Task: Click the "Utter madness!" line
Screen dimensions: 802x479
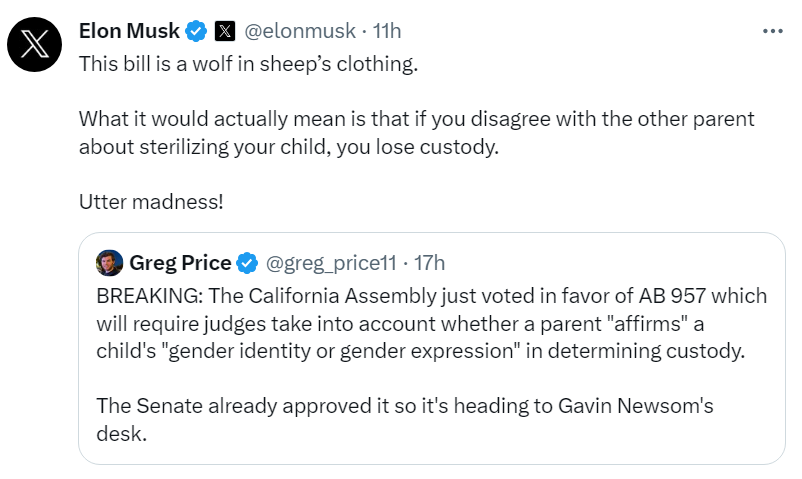Action: pos(151,201)
